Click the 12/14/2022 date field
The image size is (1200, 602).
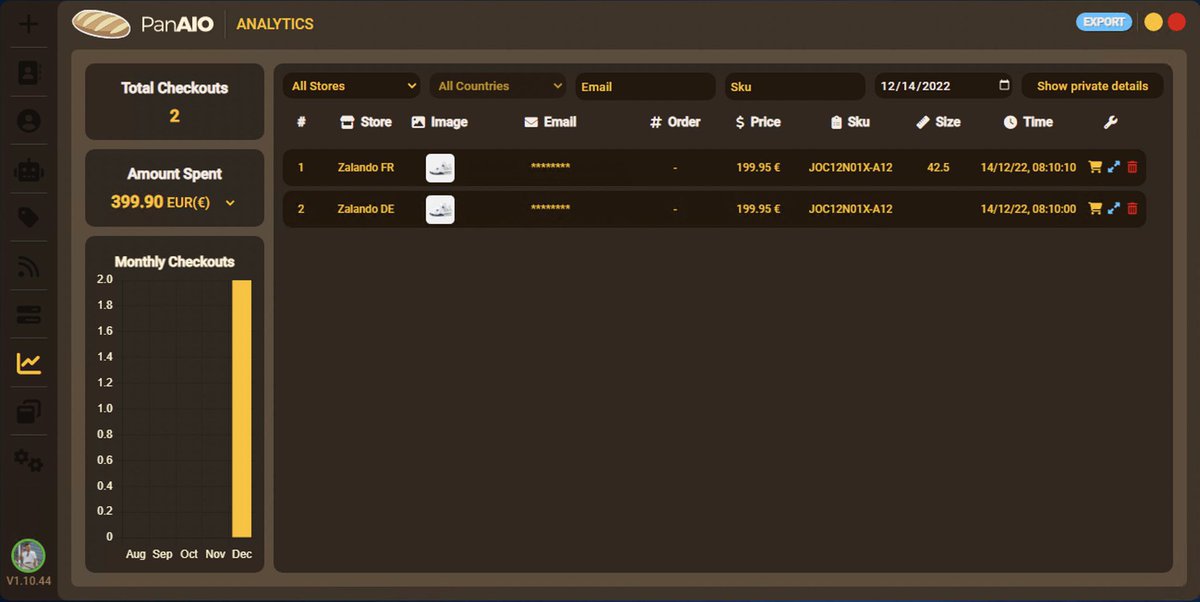[945, 86]
